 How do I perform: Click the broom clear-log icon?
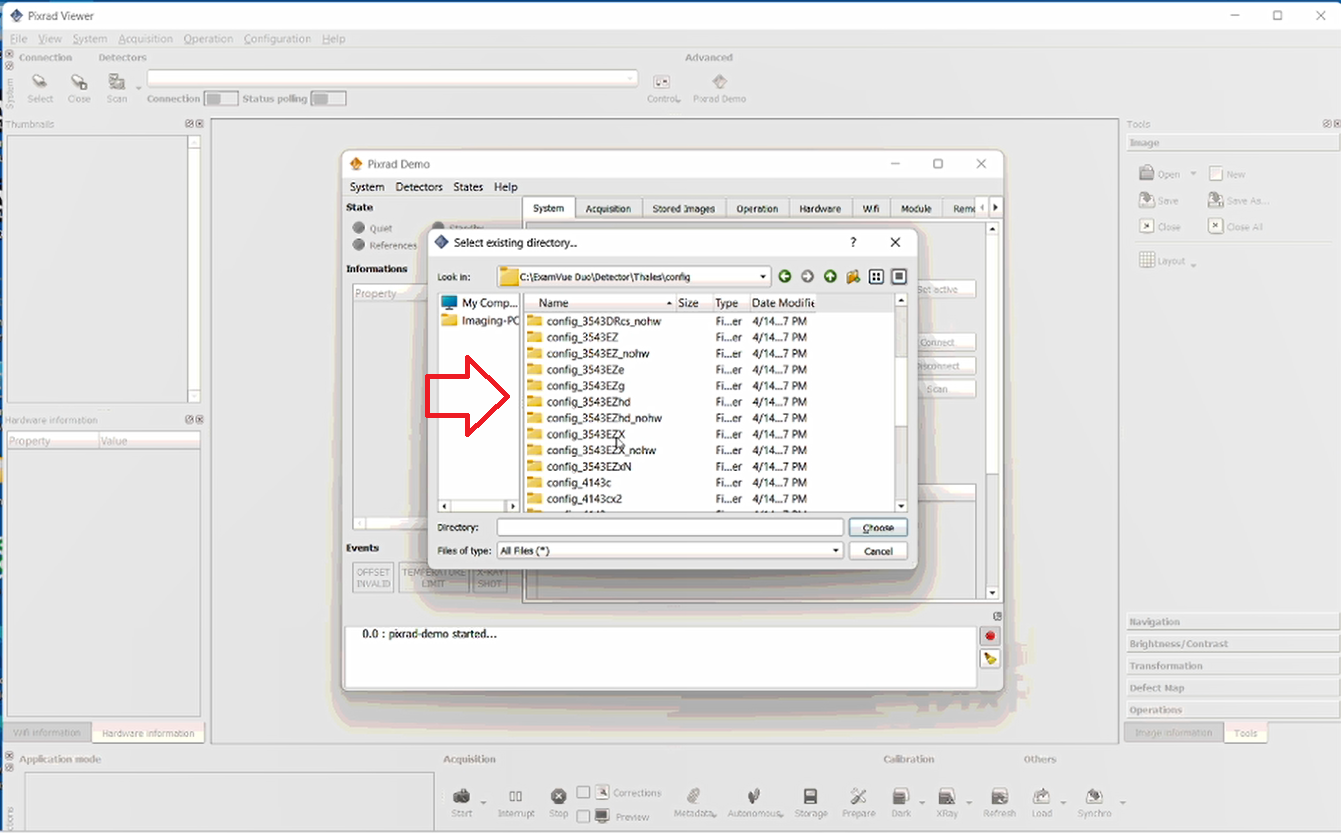pos(990,658)
